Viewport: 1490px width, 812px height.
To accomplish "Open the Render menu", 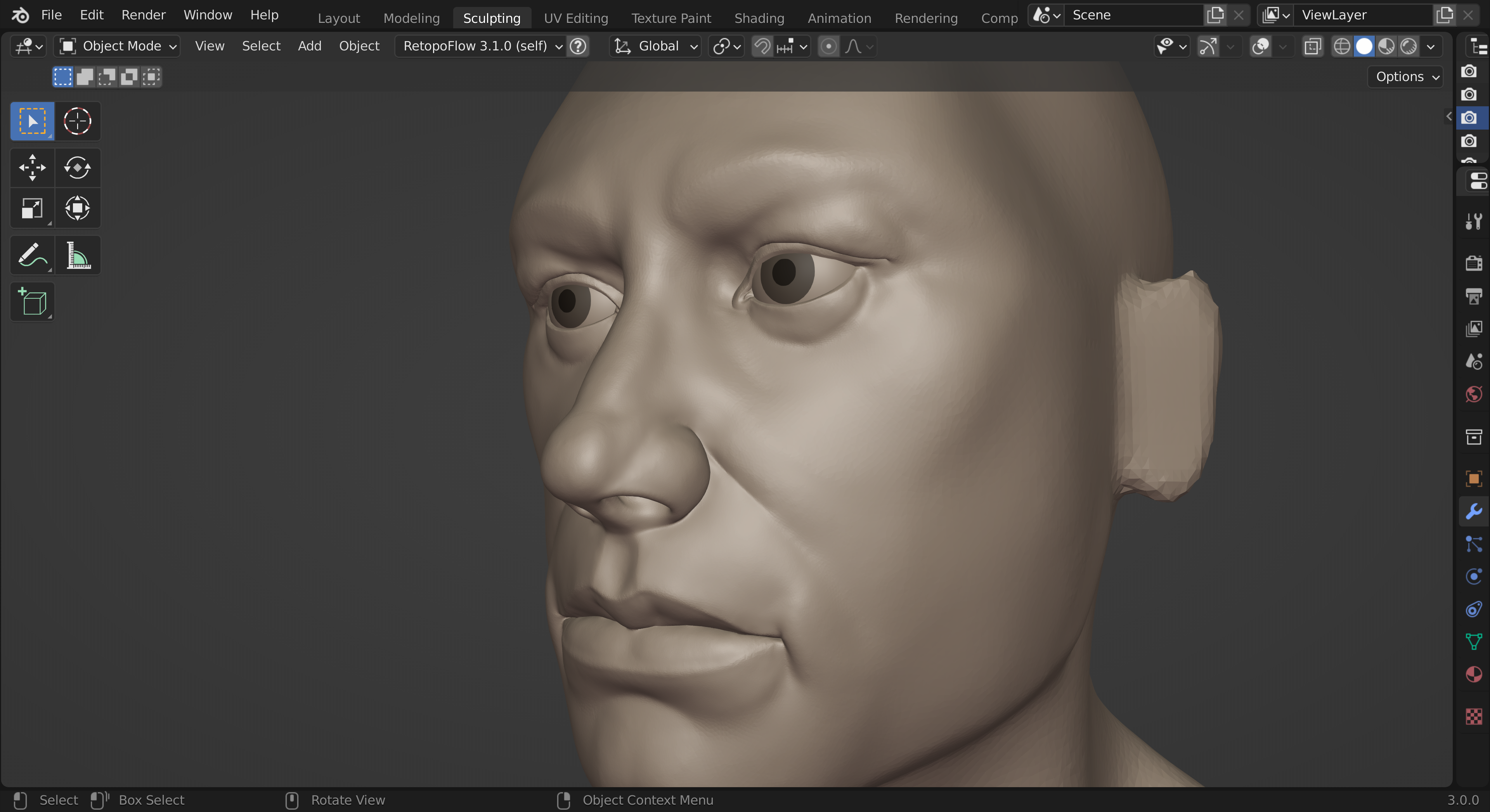I will tap(144, 15).
